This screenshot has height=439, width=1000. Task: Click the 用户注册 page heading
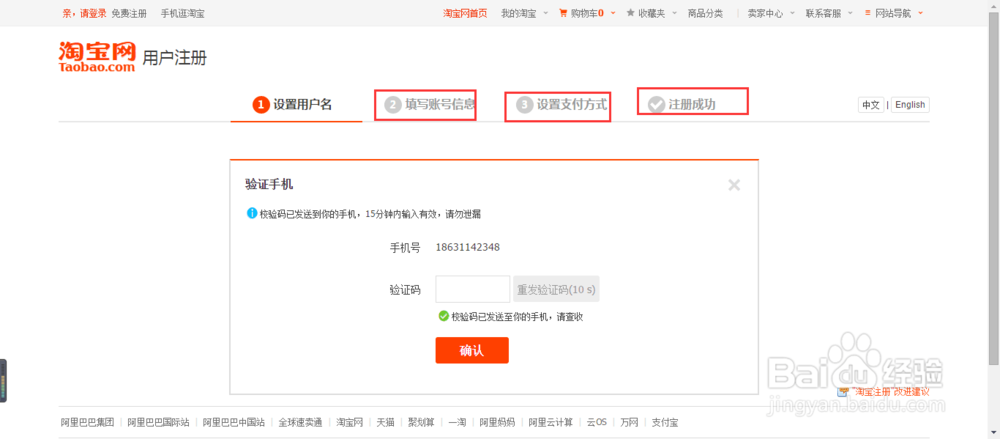[174, 58]
